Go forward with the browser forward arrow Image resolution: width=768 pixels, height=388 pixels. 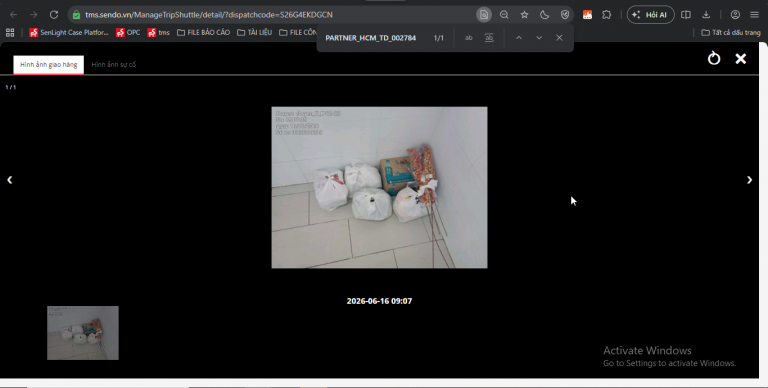point(33,15)
